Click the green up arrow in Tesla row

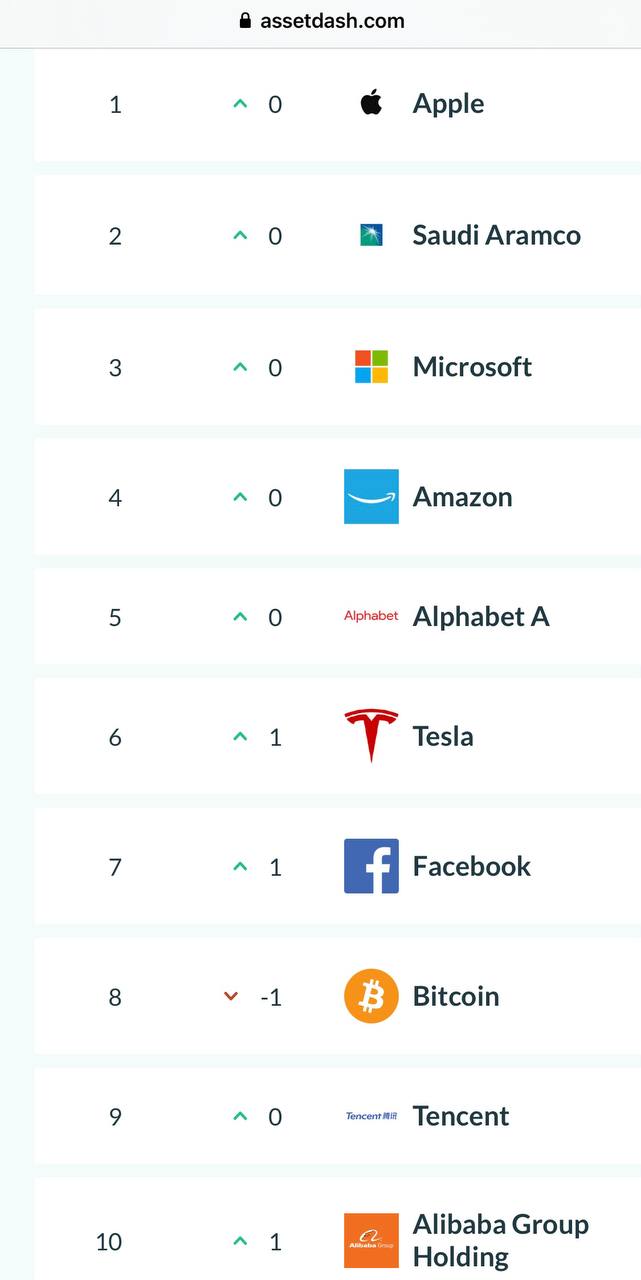[240, 737]
